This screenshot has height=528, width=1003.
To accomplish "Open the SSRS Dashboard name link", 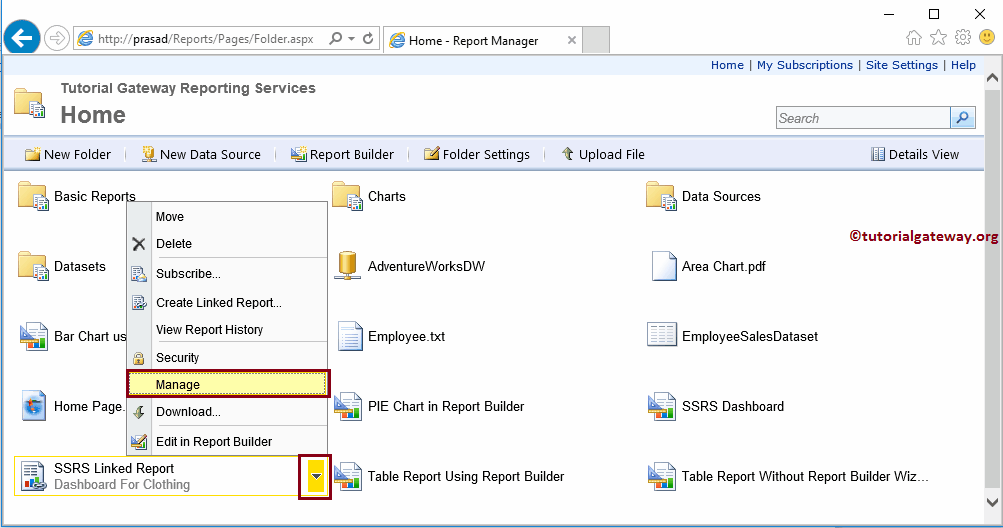I will click(x=732, y=406).
